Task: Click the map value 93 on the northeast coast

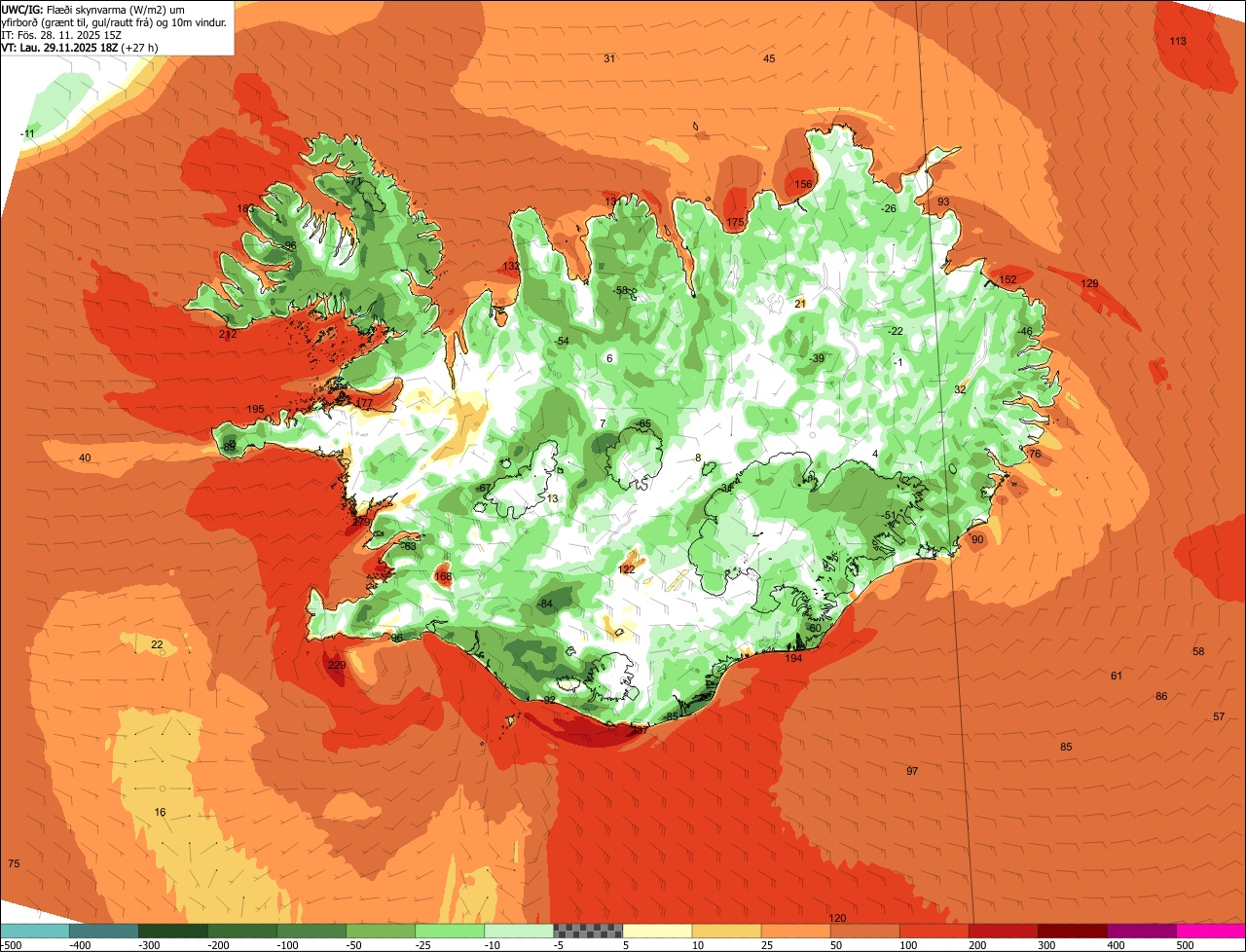Action: tap(943, 201)
